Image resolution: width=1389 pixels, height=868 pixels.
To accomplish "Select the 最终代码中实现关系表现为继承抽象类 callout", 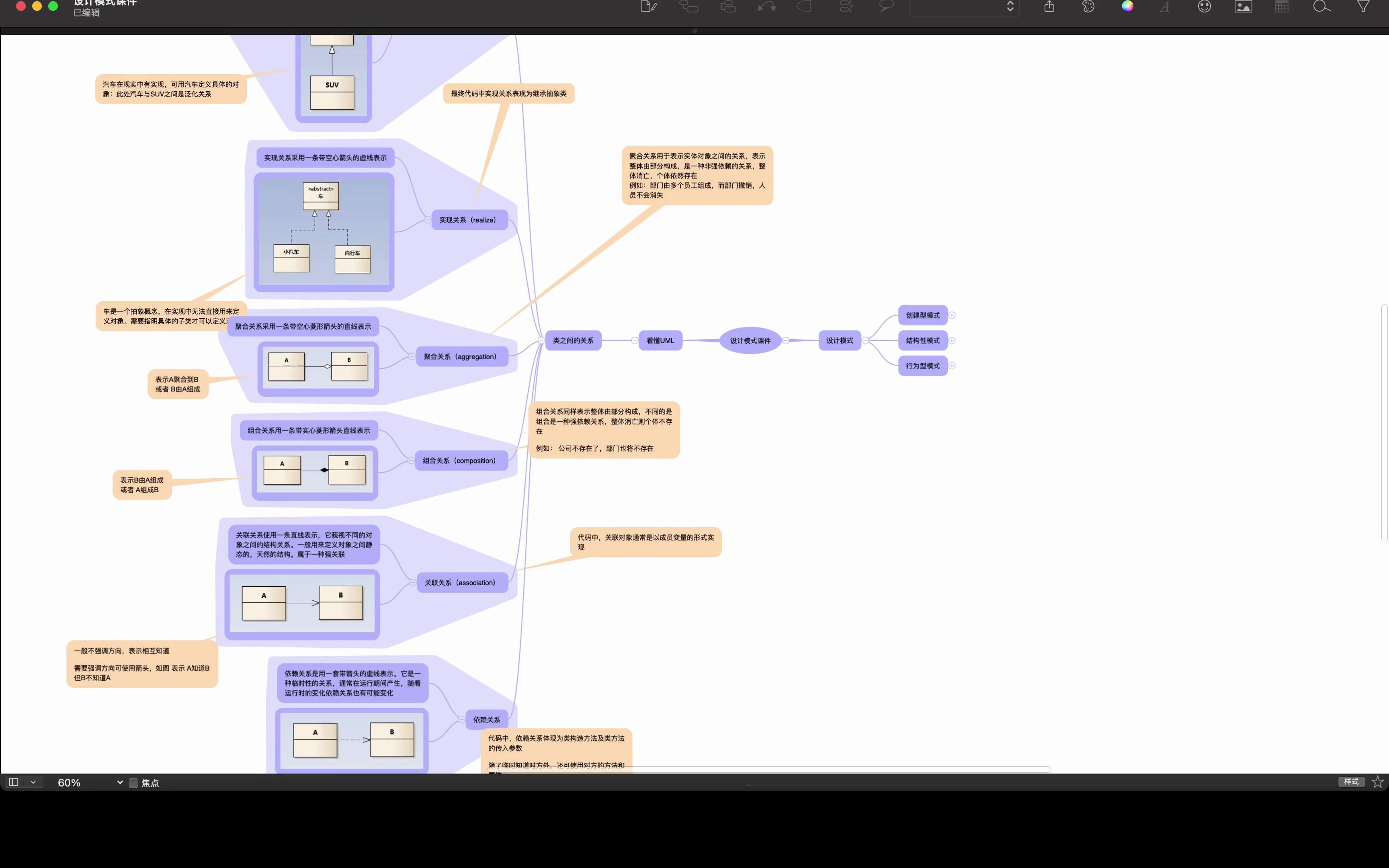I will point(508,94).
